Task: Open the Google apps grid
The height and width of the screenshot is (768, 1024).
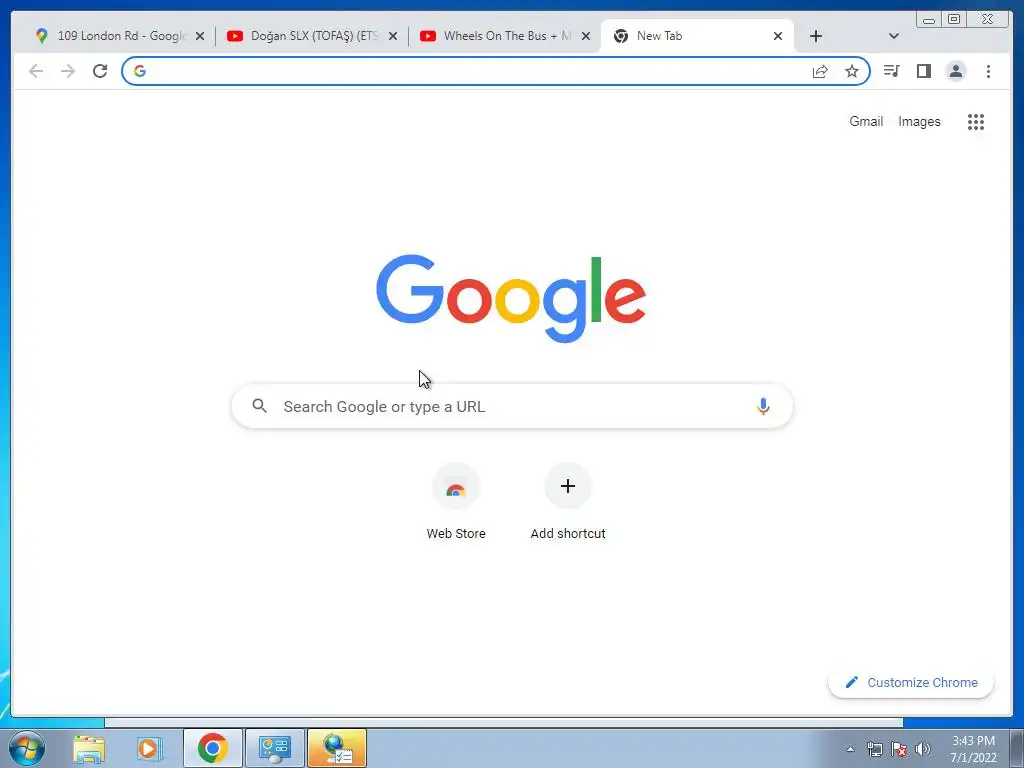Action: [976, 121]
